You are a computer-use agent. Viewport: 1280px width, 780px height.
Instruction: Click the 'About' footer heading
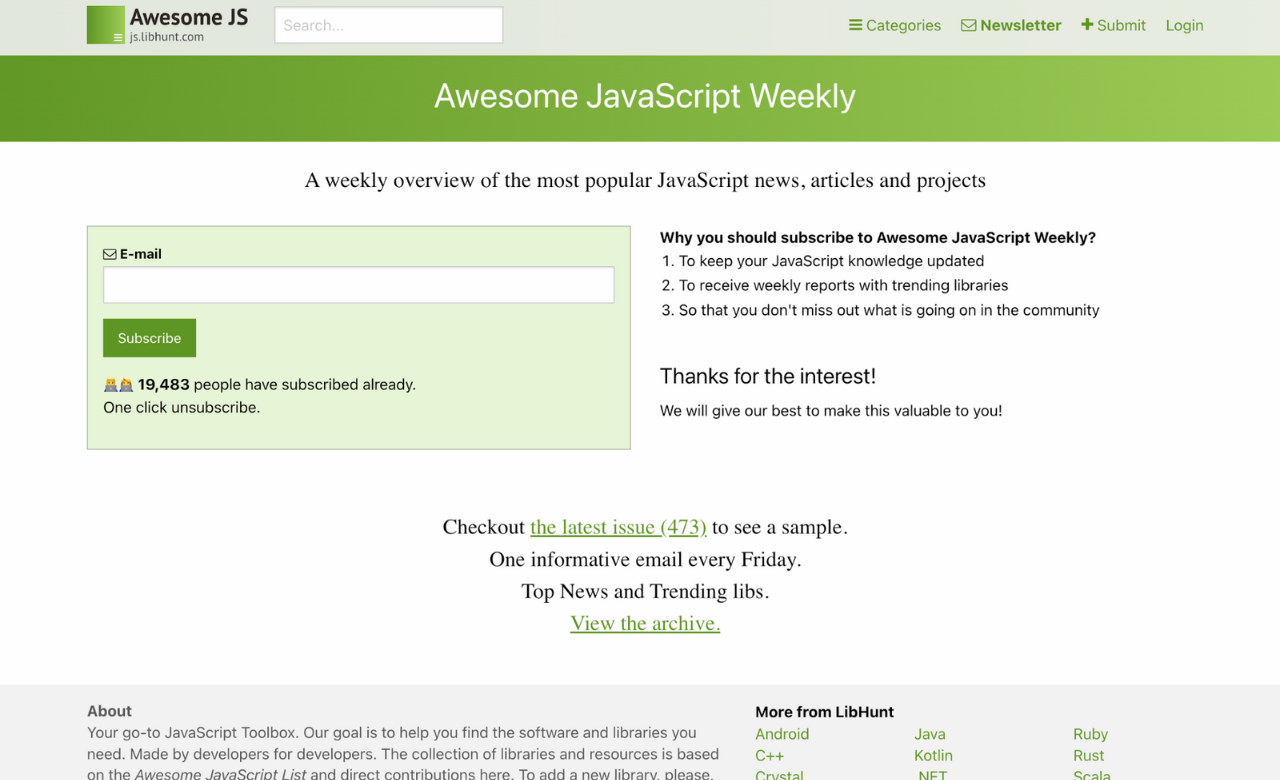109,711
